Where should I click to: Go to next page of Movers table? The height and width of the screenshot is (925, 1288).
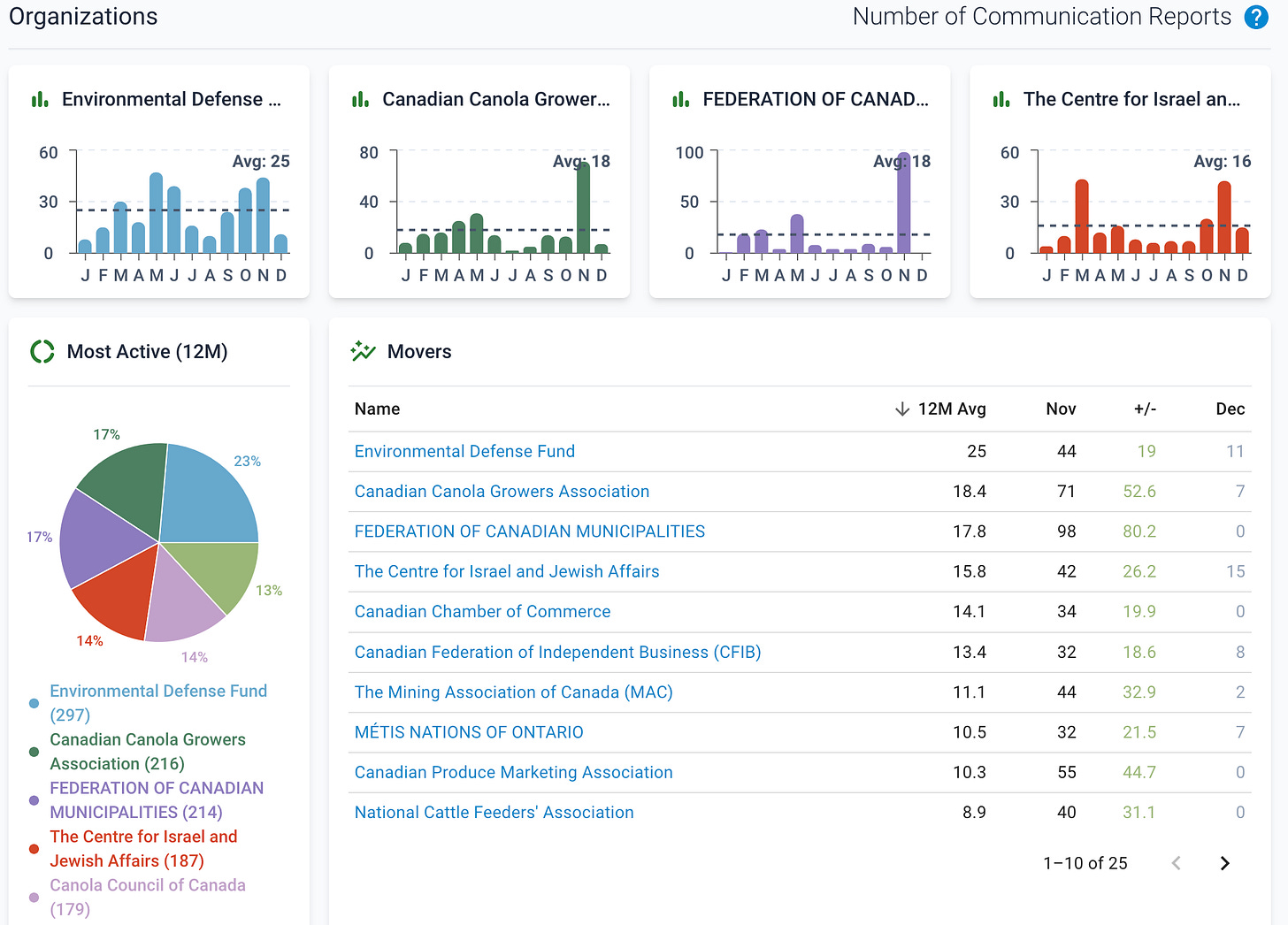coord(1224,863)
